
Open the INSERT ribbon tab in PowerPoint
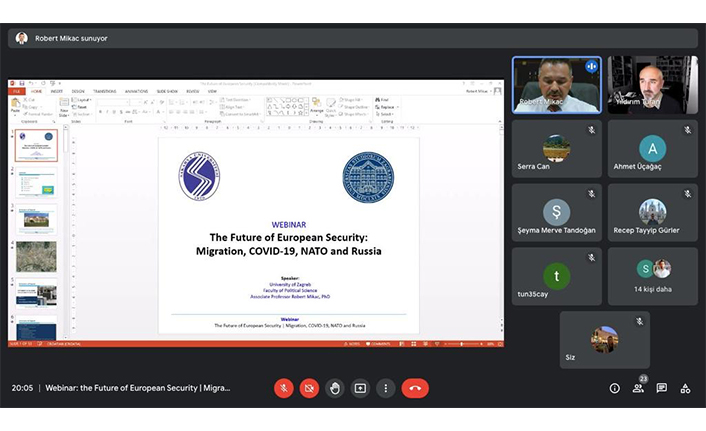click(x=56, y=91)
